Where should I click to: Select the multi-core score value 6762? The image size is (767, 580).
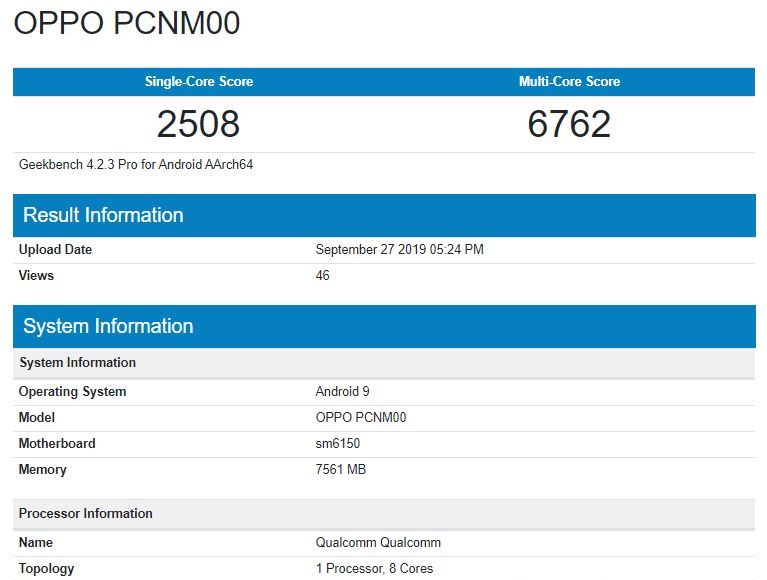[569, 124]
